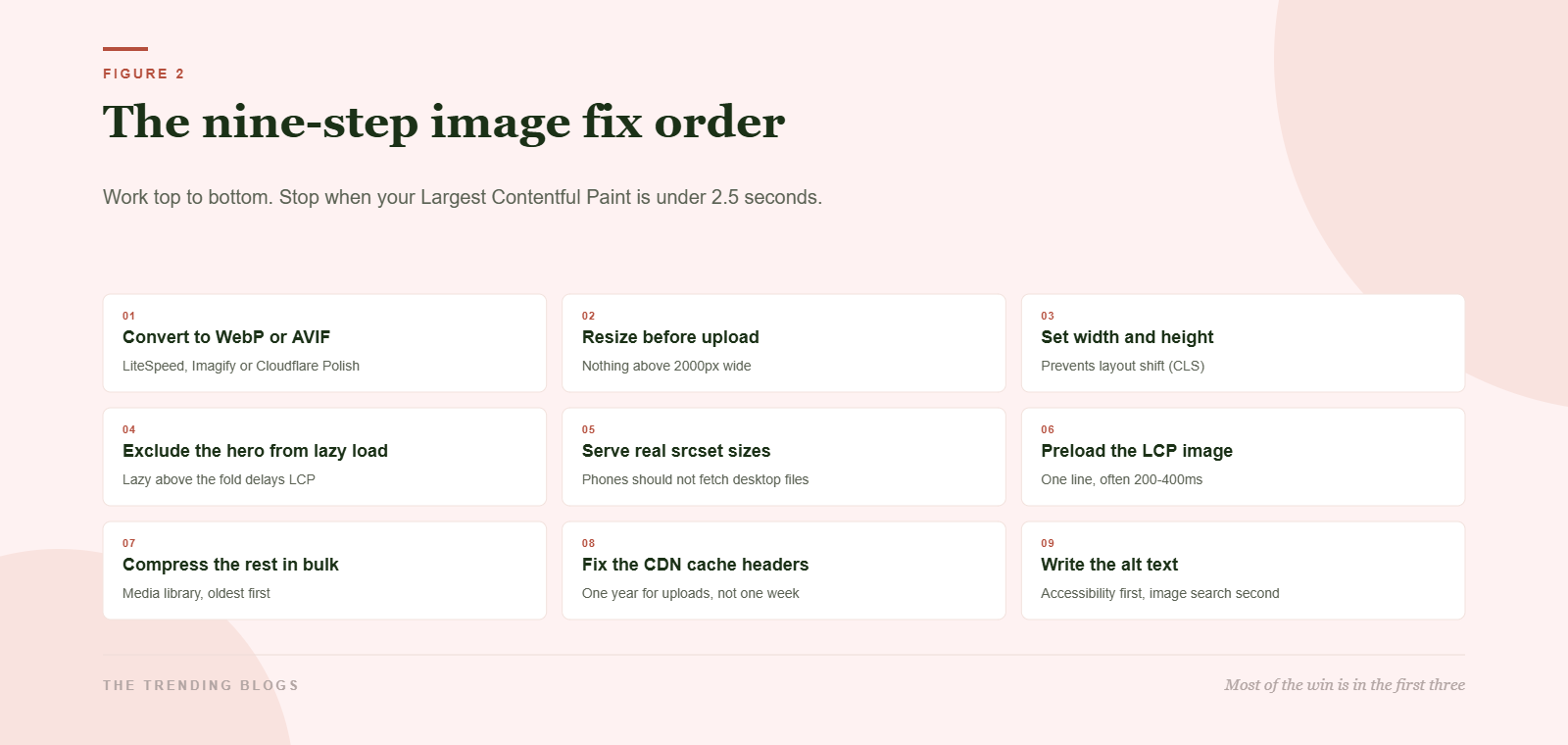Viewport: 1568px width, 745px height.
Task: Click 'Lazy above the fold delays LCP' text
Action: (x=219, y=479)
